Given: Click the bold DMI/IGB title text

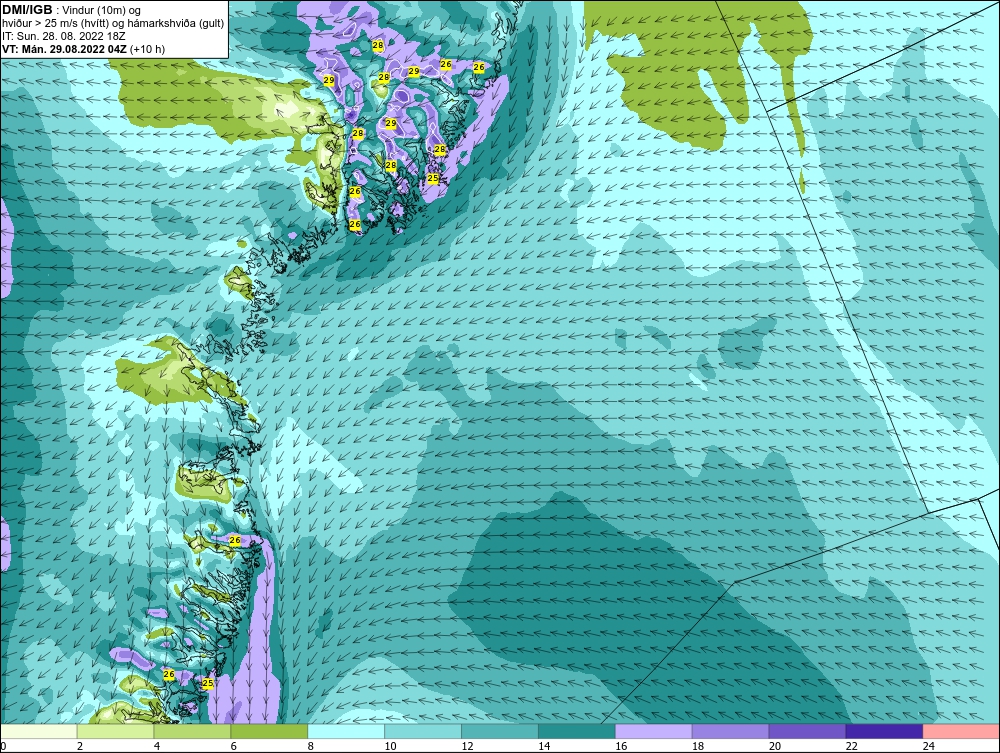Looking at the screenshot, I should tap(27, 10).
